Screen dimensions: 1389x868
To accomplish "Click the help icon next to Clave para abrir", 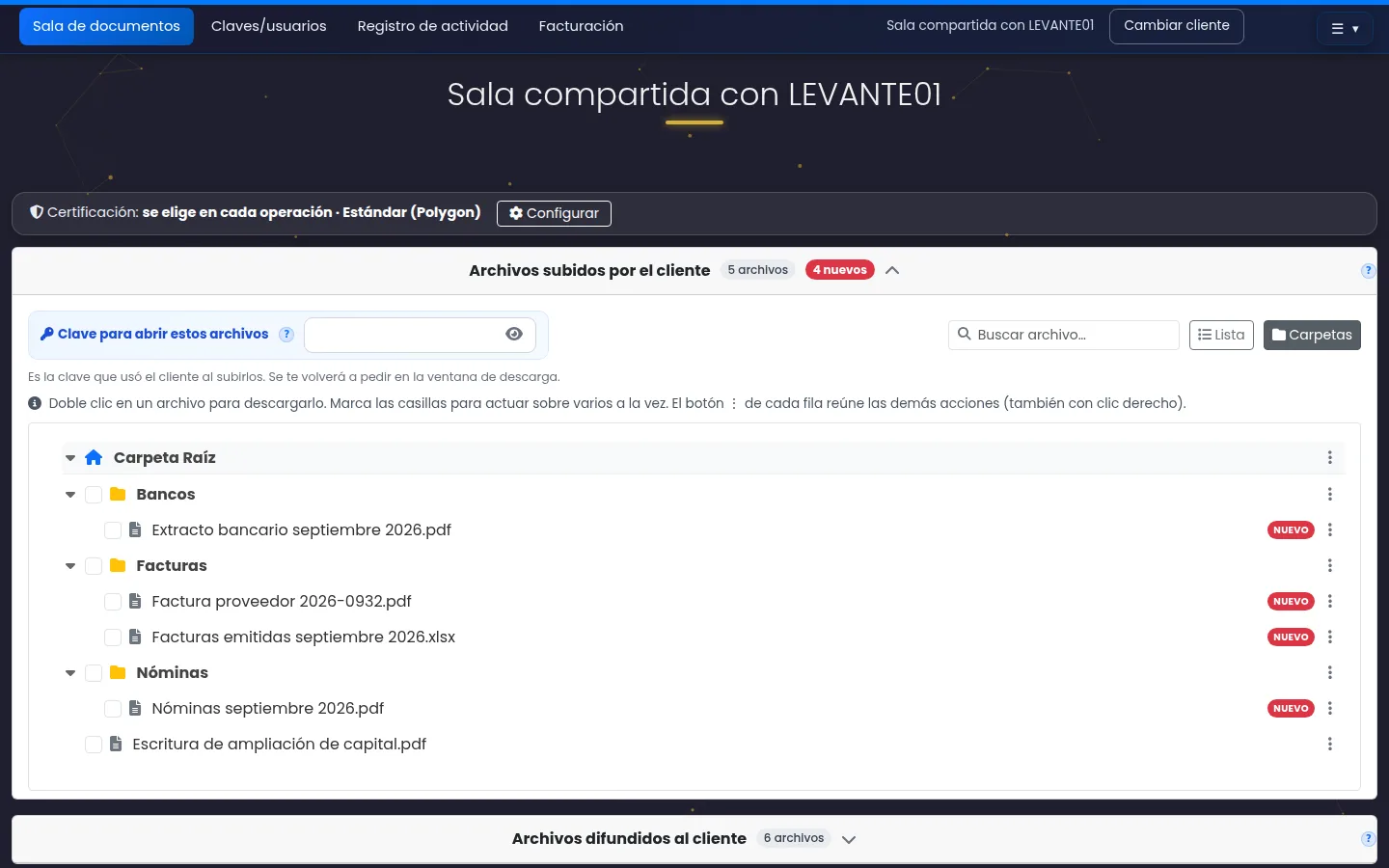I will pos(286,334).
